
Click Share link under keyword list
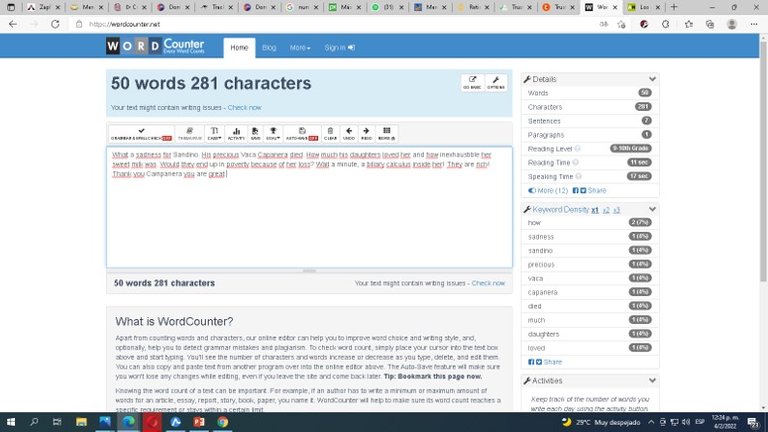tap(552, 362)
